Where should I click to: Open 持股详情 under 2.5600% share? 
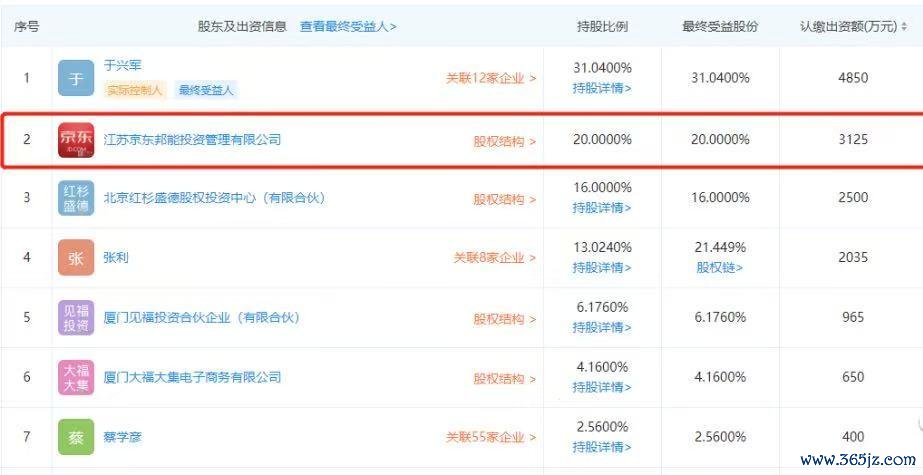point(602,447)
